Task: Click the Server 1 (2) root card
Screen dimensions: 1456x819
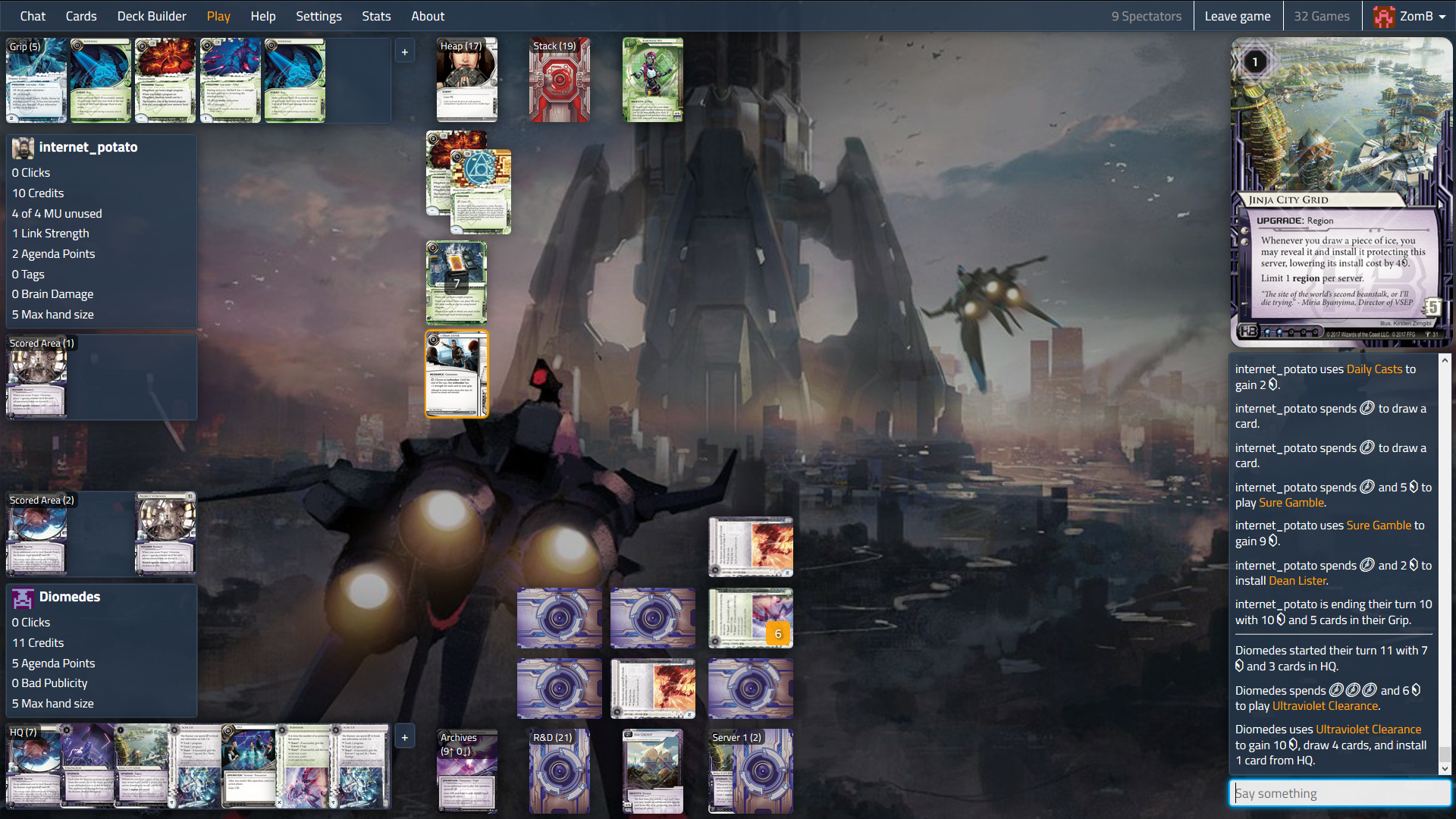Action: [751, 771]
